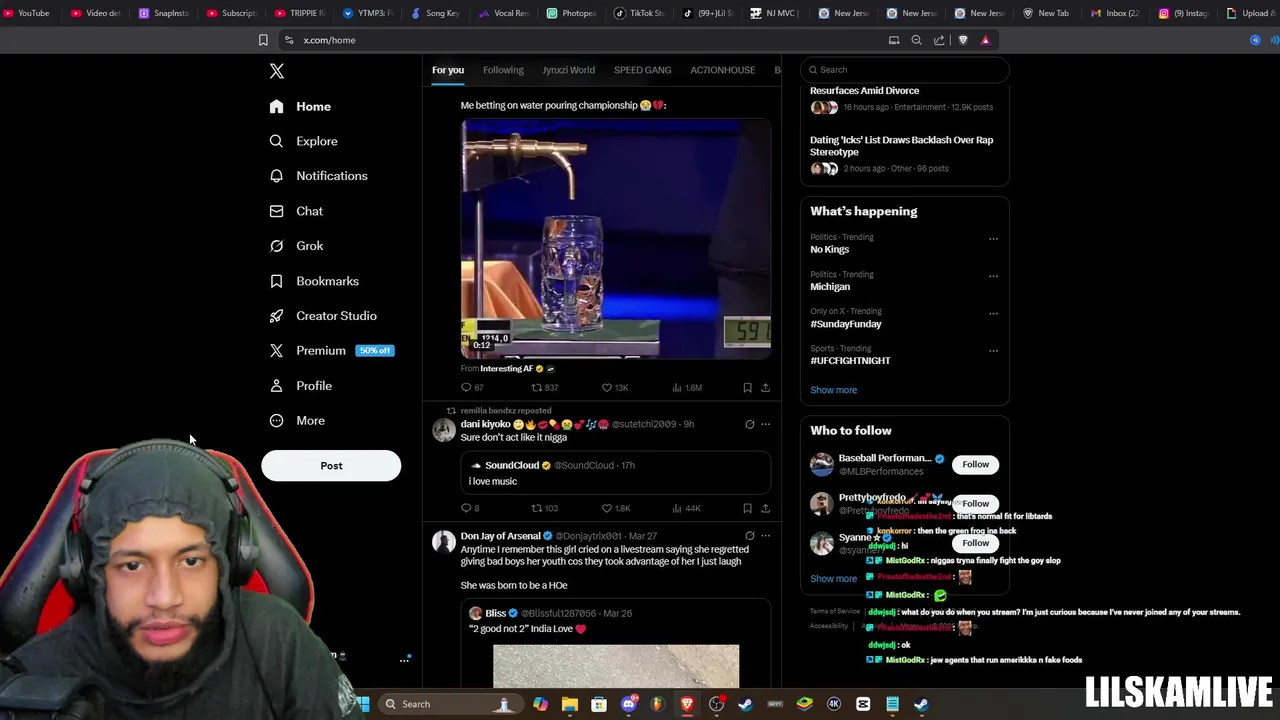Open more options for Michigan trend
Image resolution: width=1280 pixels, height=720 pixels.
click(x=993, y=276)
